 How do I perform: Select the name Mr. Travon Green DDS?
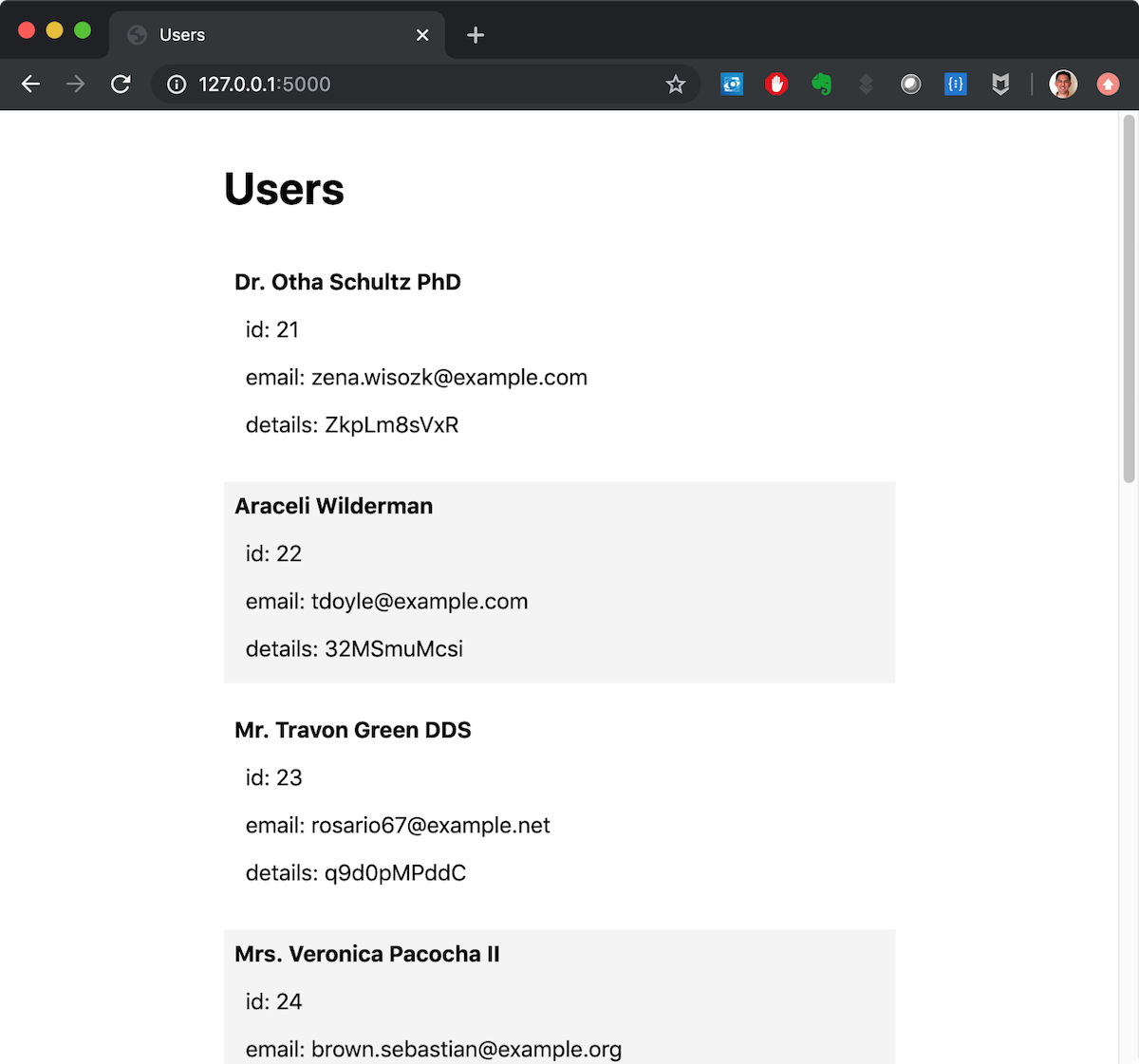pyautogui.click(x=353, y=730)
